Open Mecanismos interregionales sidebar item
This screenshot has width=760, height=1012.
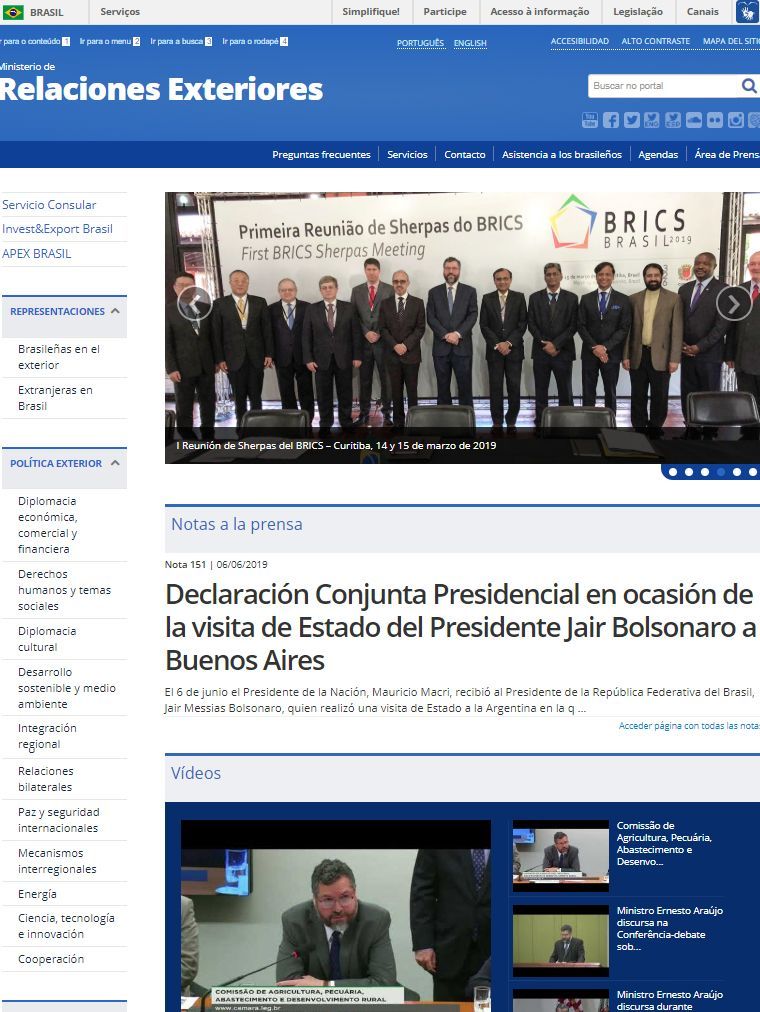click(x=57, y=861)
